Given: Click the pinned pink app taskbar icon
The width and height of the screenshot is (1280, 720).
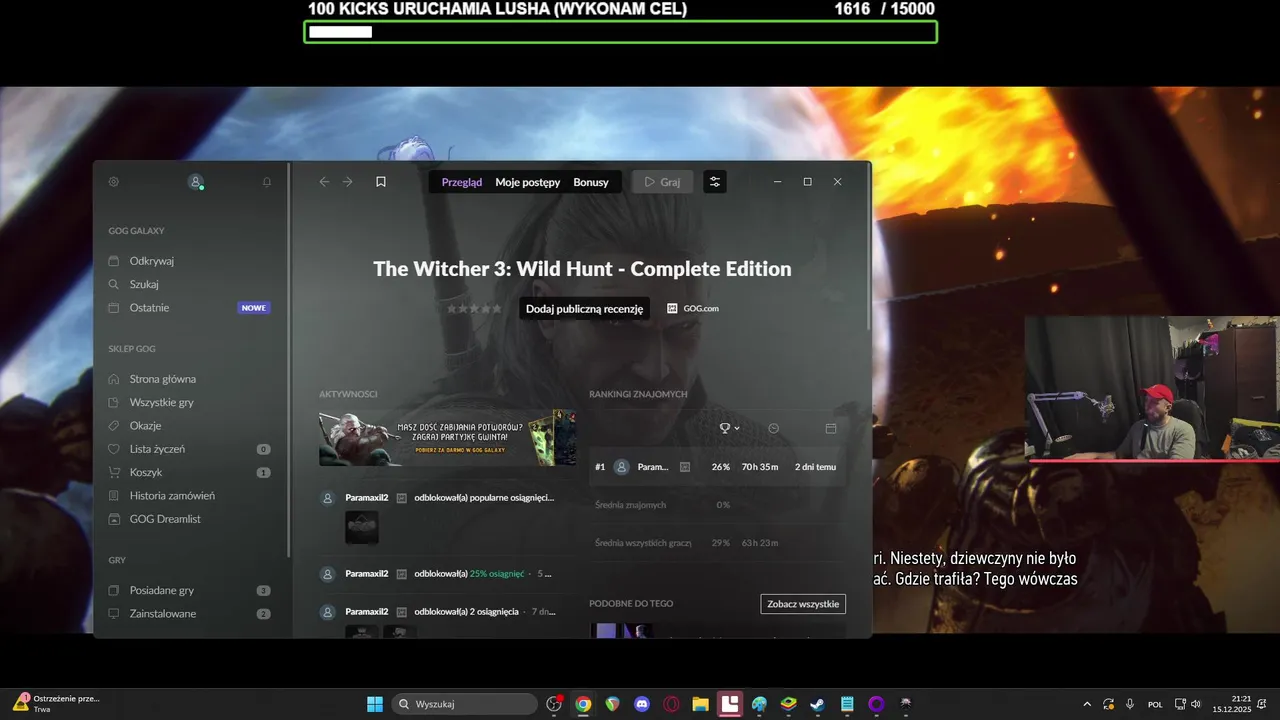Looking at the screenshot, I should (x=730, y=704).
